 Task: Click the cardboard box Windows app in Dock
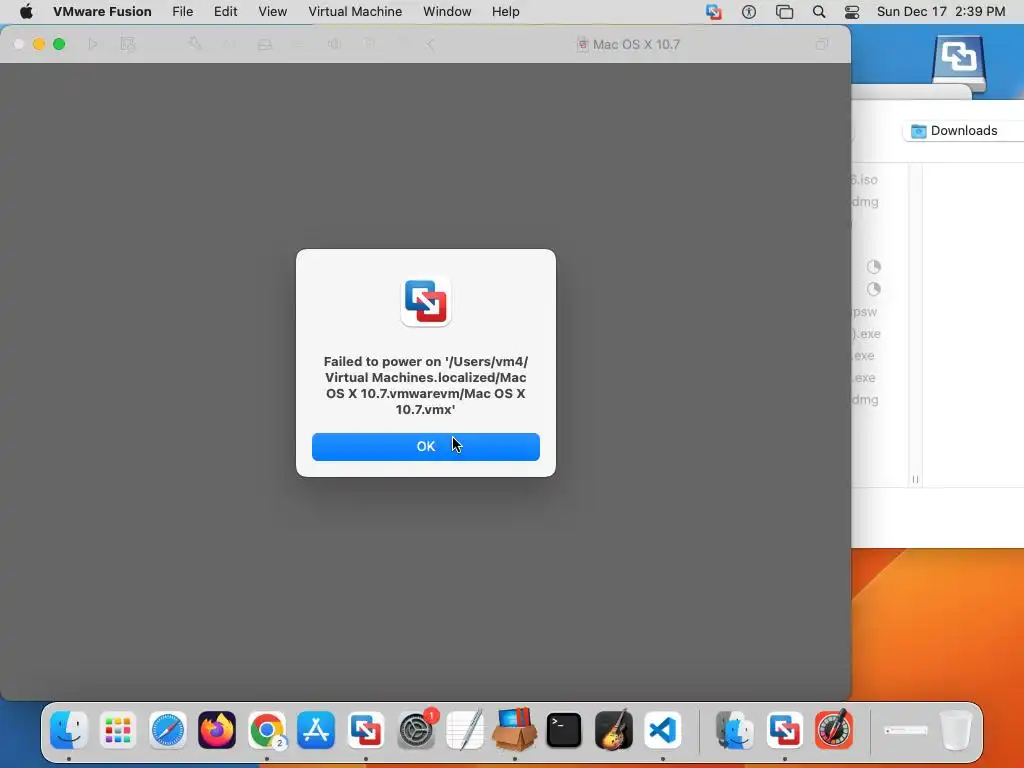coord(515,729)
